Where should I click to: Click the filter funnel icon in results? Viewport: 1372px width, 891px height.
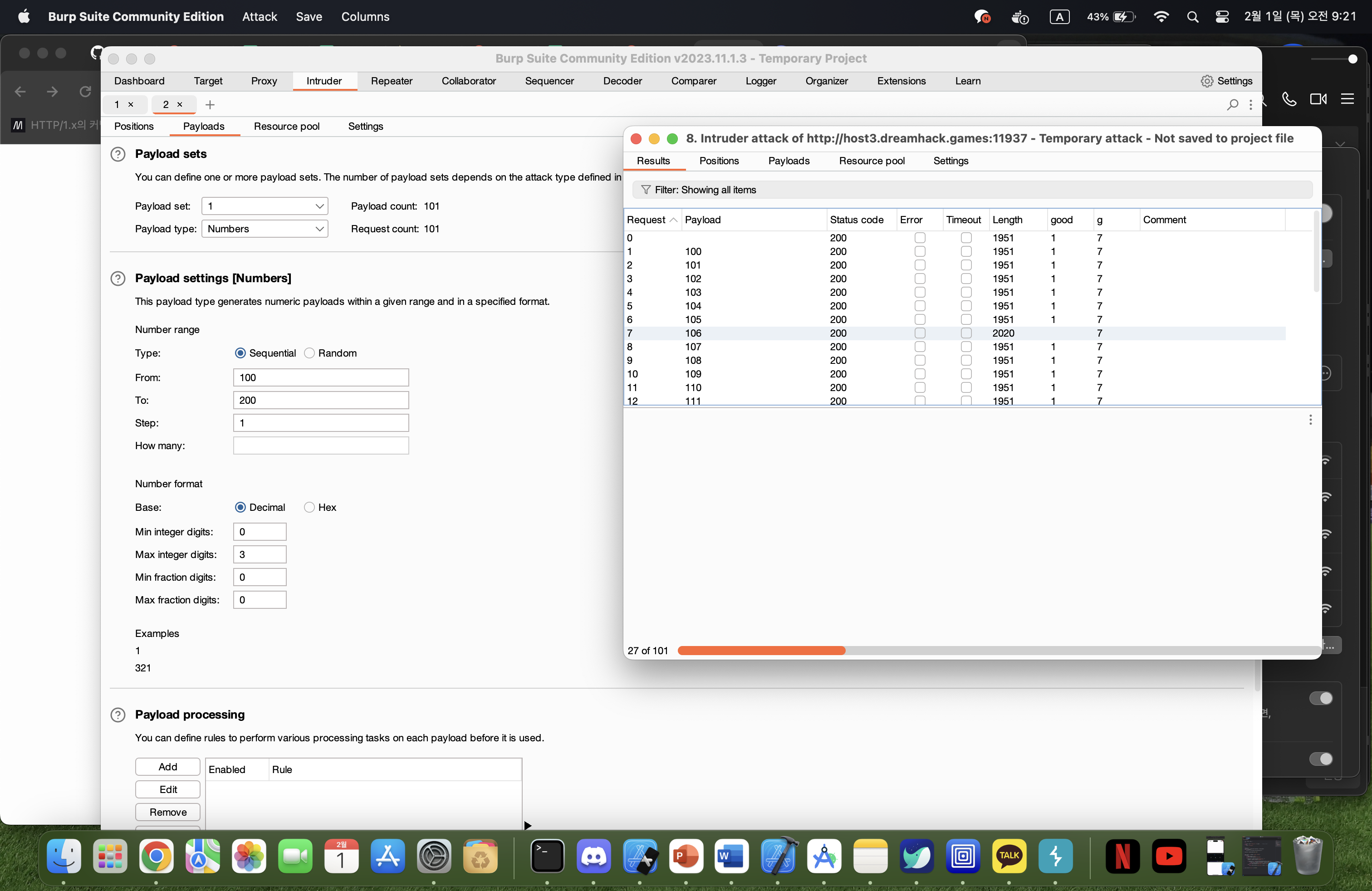[646, 190]
